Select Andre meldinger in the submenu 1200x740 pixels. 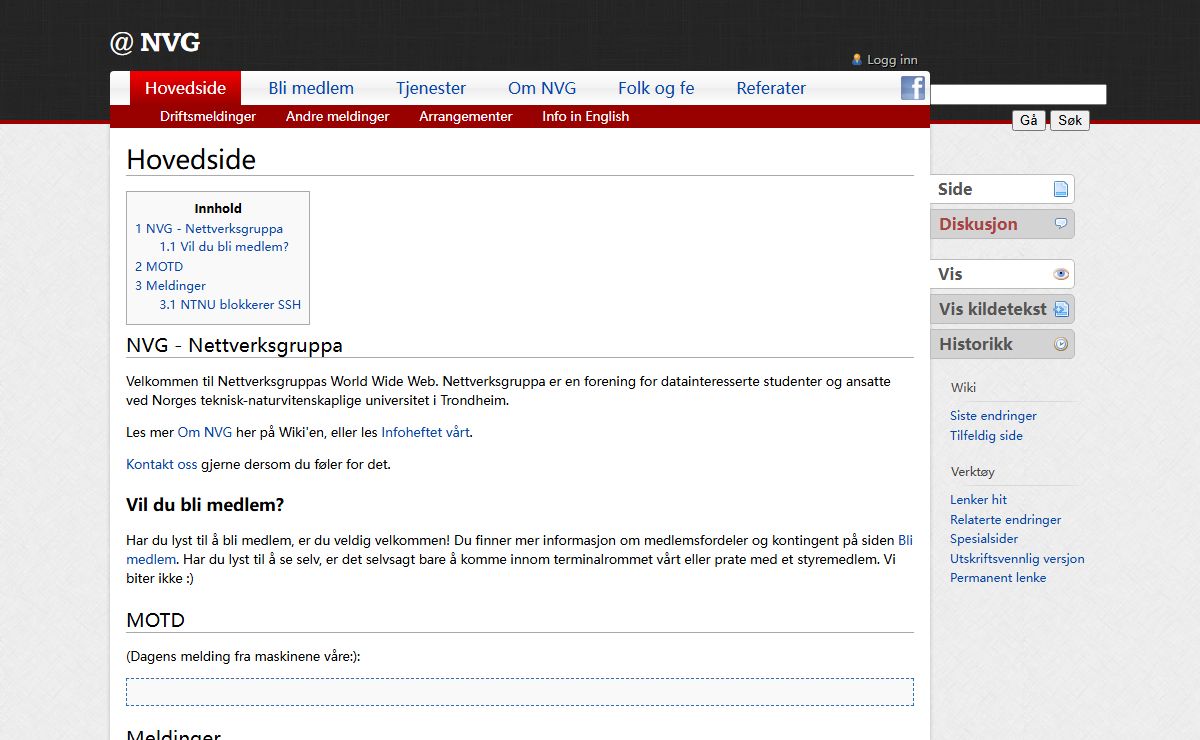[338, 116]
